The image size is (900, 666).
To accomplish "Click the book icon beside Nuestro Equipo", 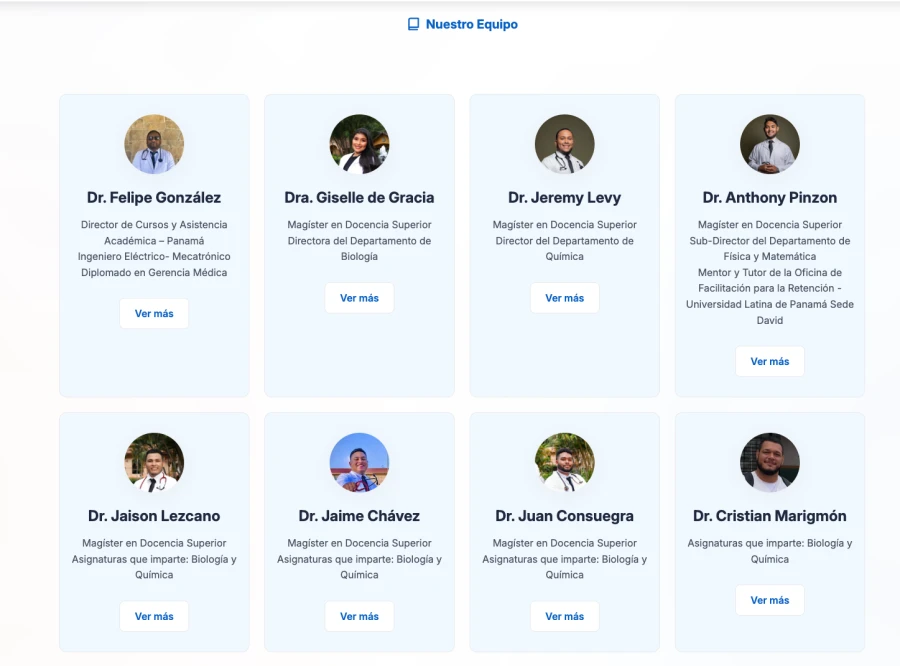I will point(413,24).
